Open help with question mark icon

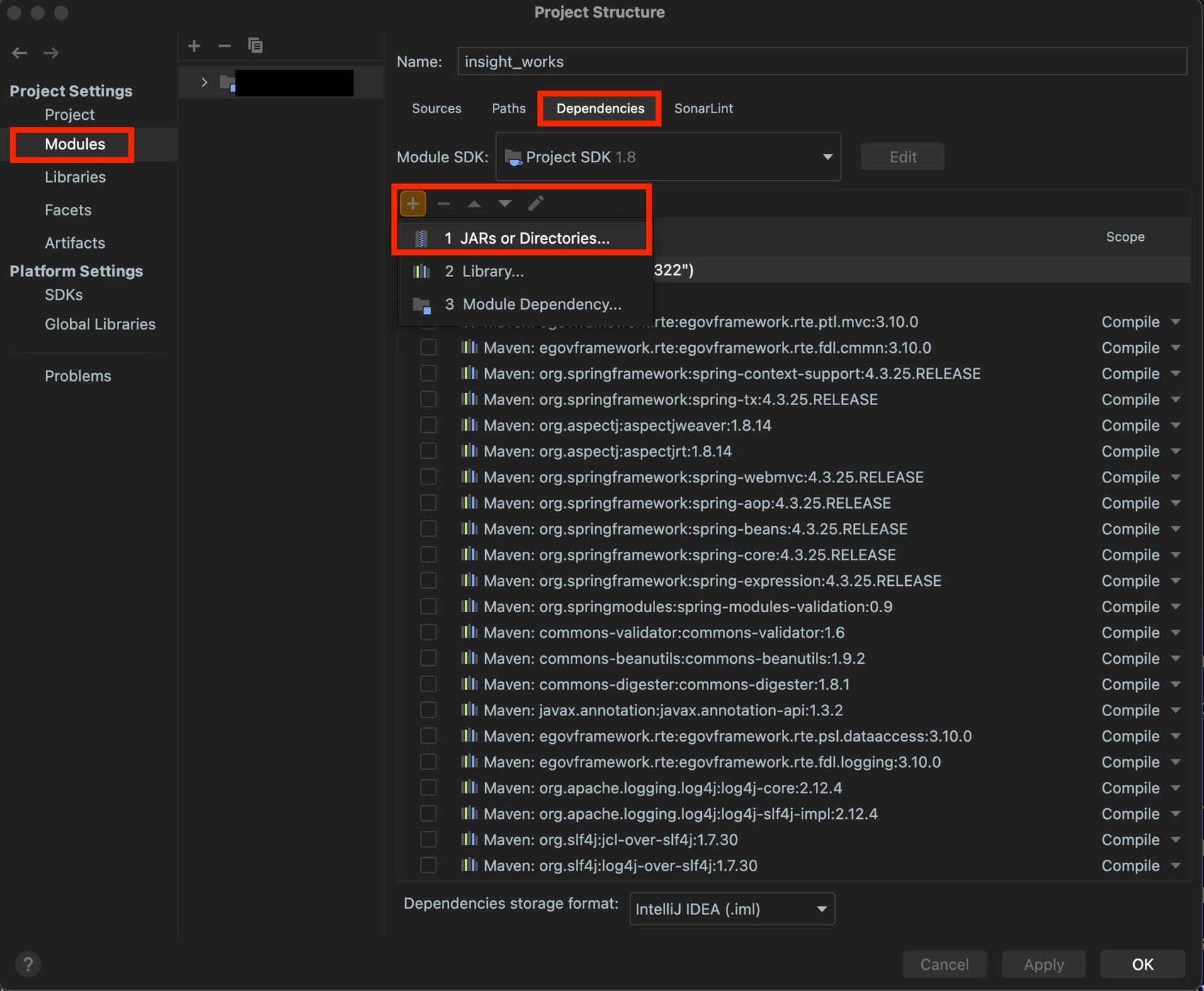[x=28, y=964]
